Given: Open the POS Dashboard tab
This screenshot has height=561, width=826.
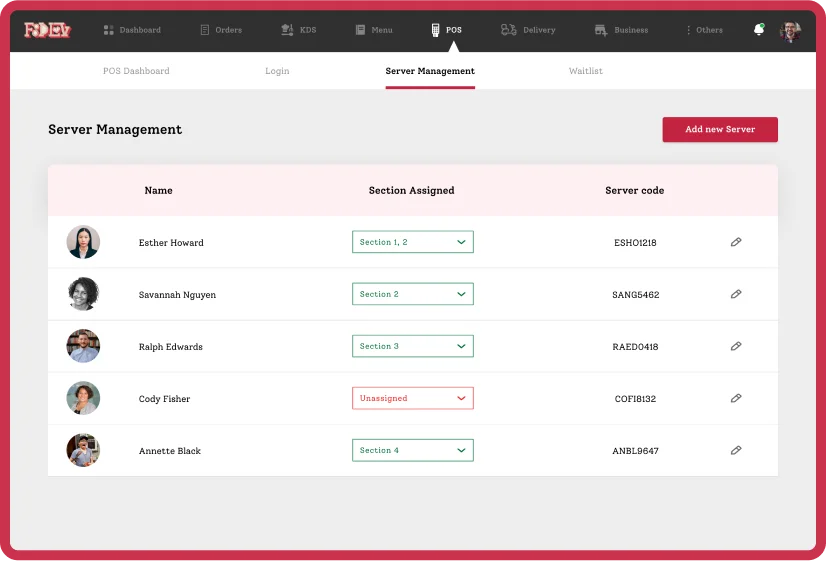Looking at the screenshot, I should [136, 71].
